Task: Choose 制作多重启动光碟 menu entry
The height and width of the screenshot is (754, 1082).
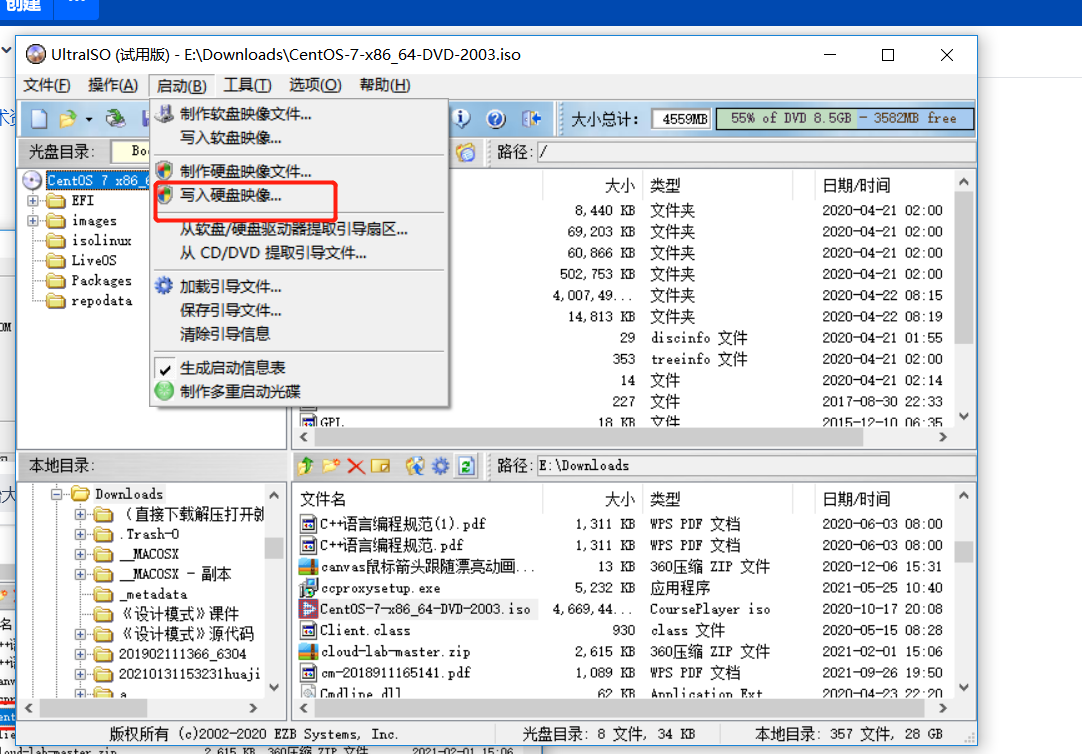Action: pyautogui.click(x=300, y=392)
